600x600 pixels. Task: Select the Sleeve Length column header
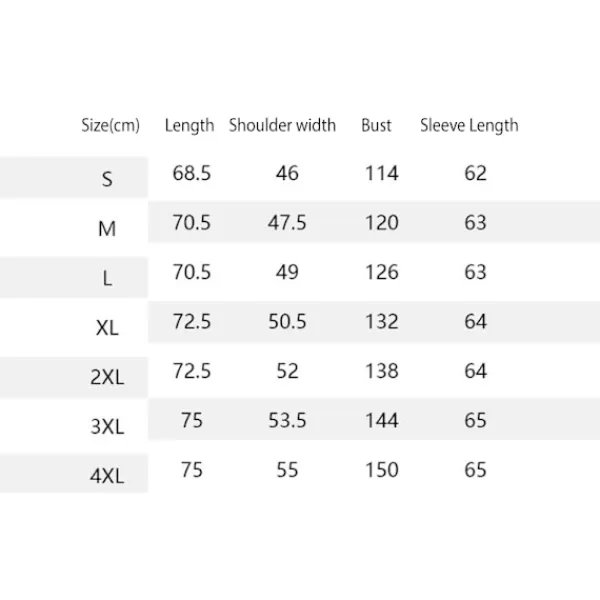click(469, 126)
